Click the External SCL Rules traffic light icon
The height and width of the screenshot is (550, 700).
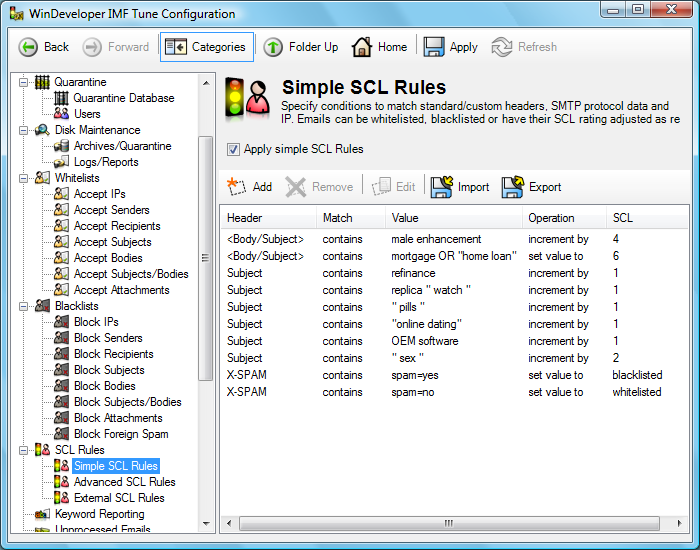(61, 498)
